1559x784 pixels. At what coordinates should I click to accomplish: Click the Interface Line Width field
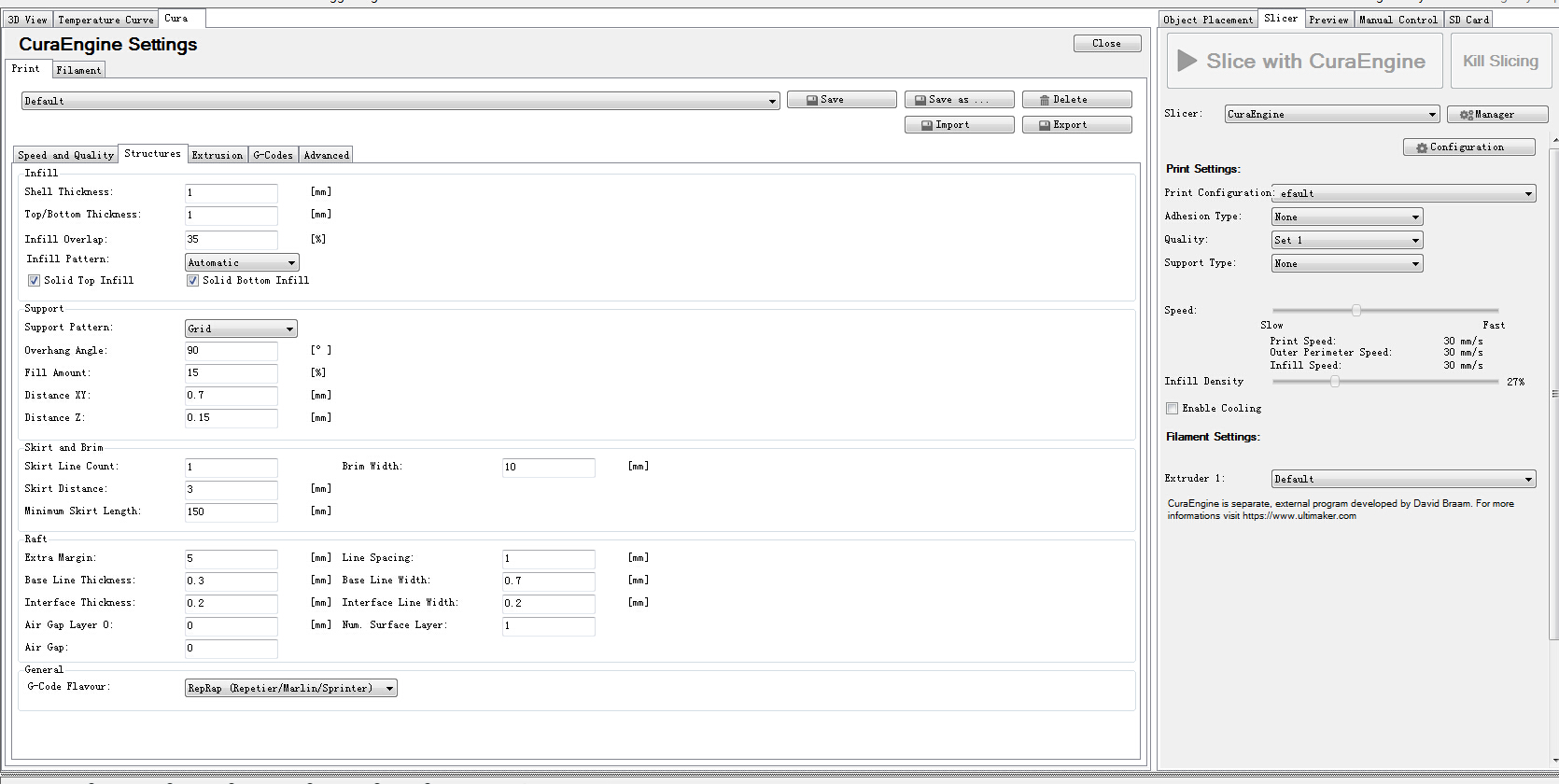548,604
